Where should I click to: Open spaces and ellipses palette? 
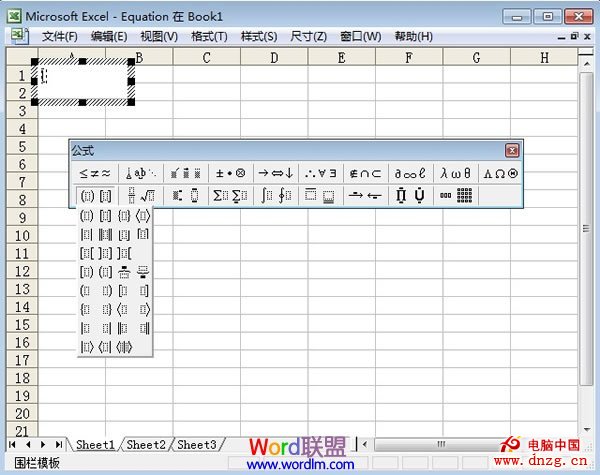pos(141,173)
